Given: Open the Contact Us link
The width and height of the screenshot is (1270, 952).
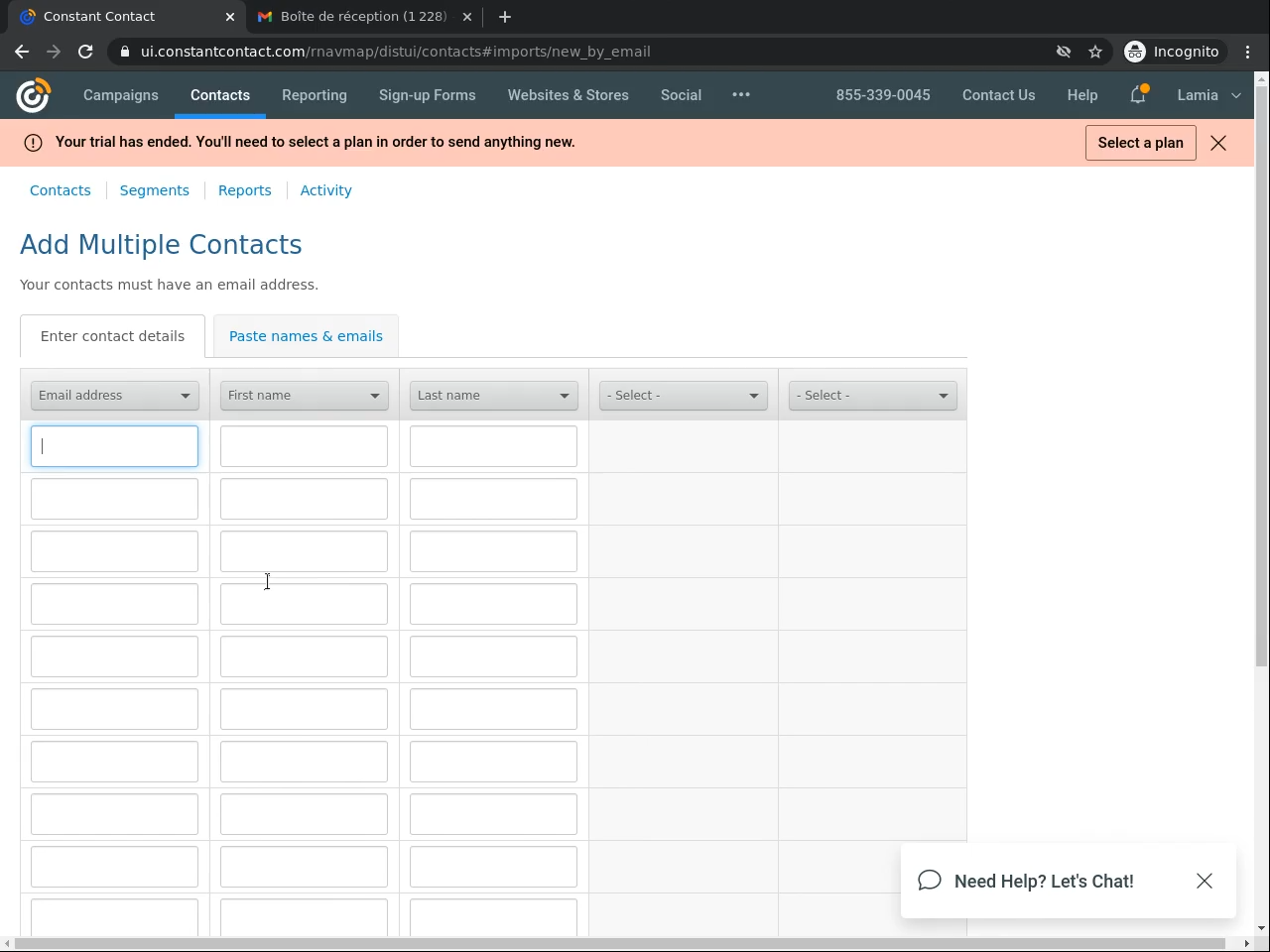Looking at the screenshot, I should point(999,95).
